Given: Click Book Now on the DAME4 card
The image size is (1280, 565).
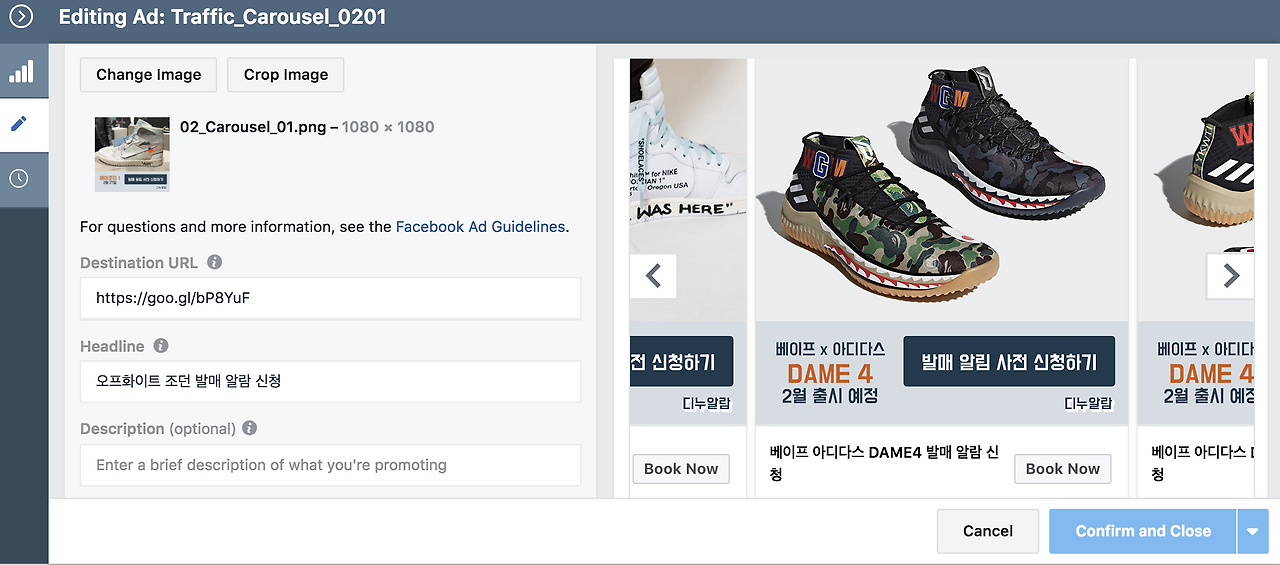Looking at the screenshot, I should (x=1062, y=469).
